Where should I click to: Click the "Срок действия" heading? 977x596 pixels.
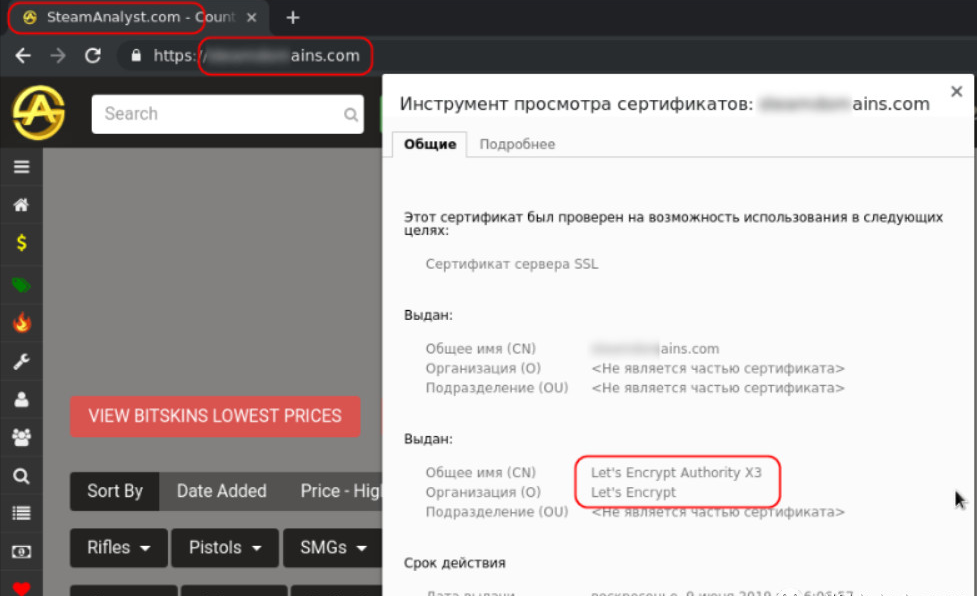(455, 563)
